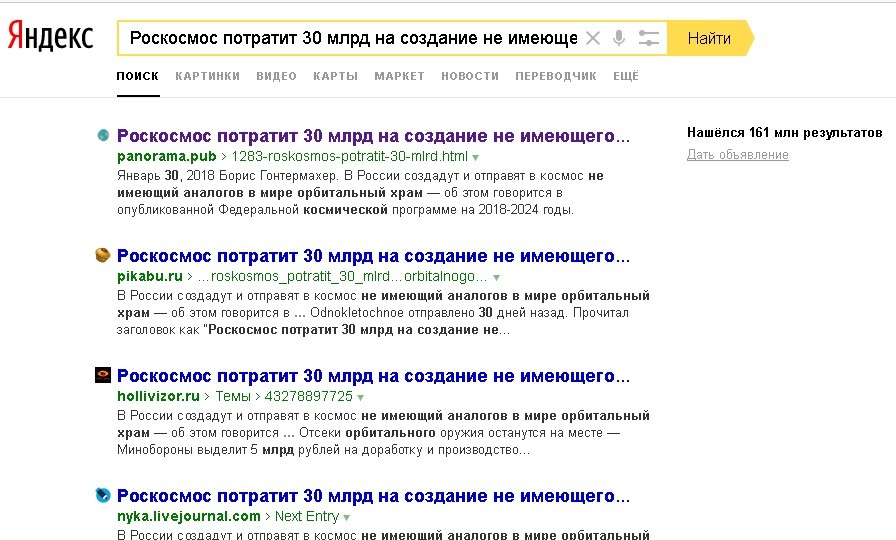The width and height of the screenshot is (896, 540).
Task: Click snippet text 'Odnokletochnoe отправлено 30 дней назад'
Action: 439,313
